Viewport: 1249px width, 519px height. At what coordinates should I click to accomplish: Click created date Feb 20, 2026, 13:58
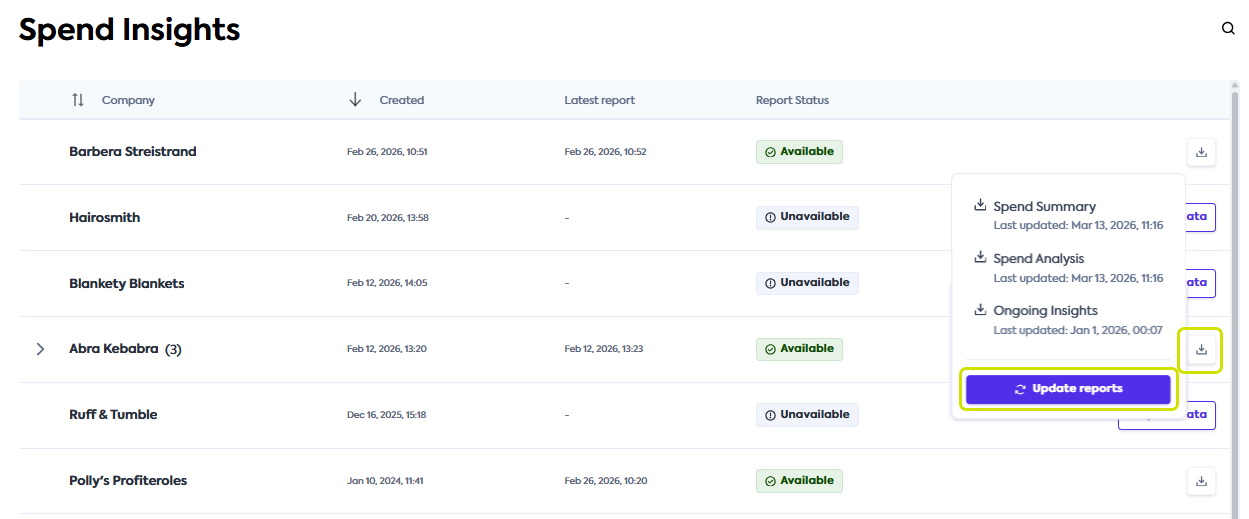pos(388,217)
